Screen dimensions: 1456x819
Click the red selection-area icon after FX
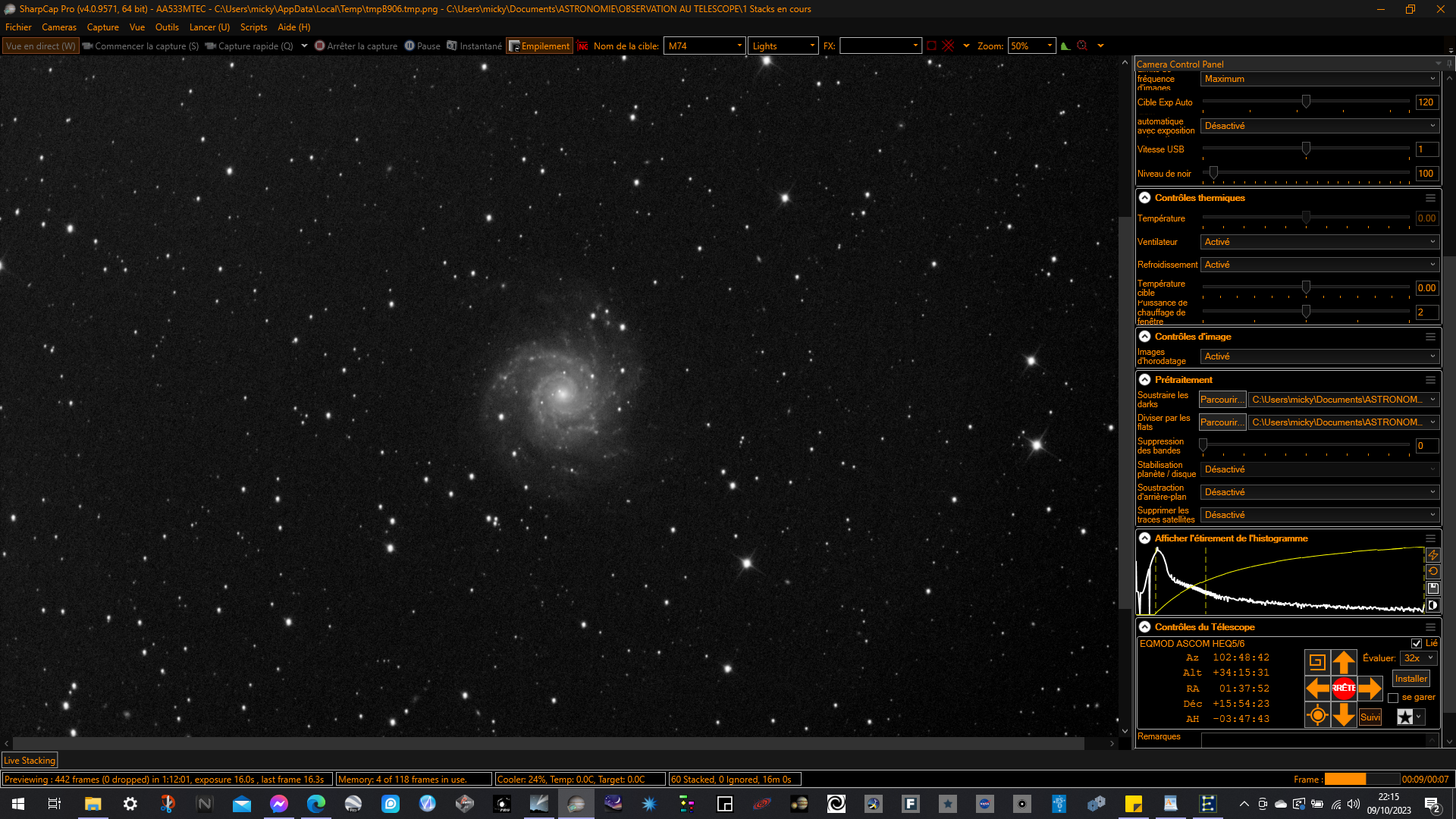[931, 46]
